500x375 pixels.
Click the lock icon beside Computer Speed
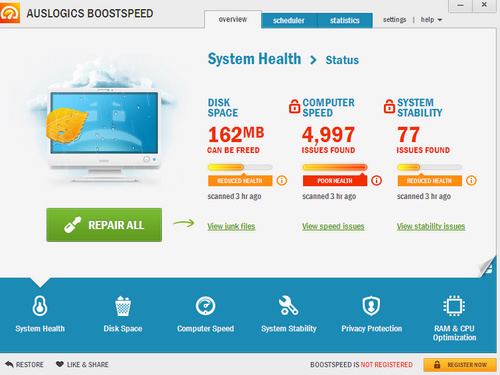[x=294, y=106]
